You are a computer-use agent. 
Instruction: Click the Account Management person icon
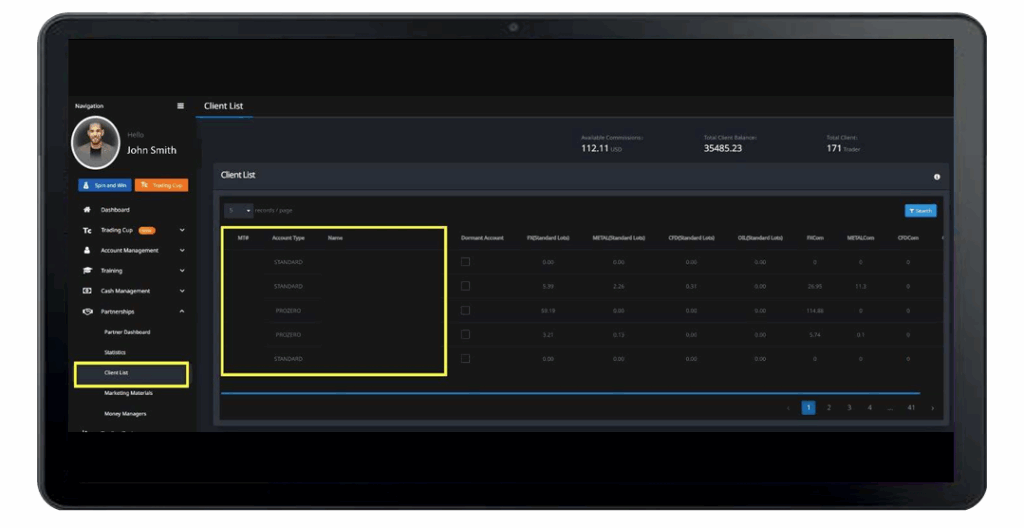pos(87,250)
